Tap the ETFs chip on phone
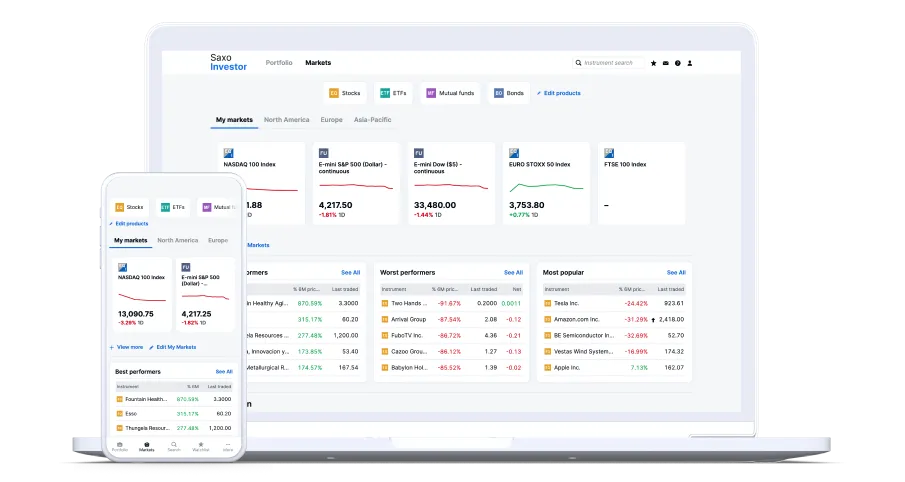Viewport: 905px width, 482px height. point(173,207)
